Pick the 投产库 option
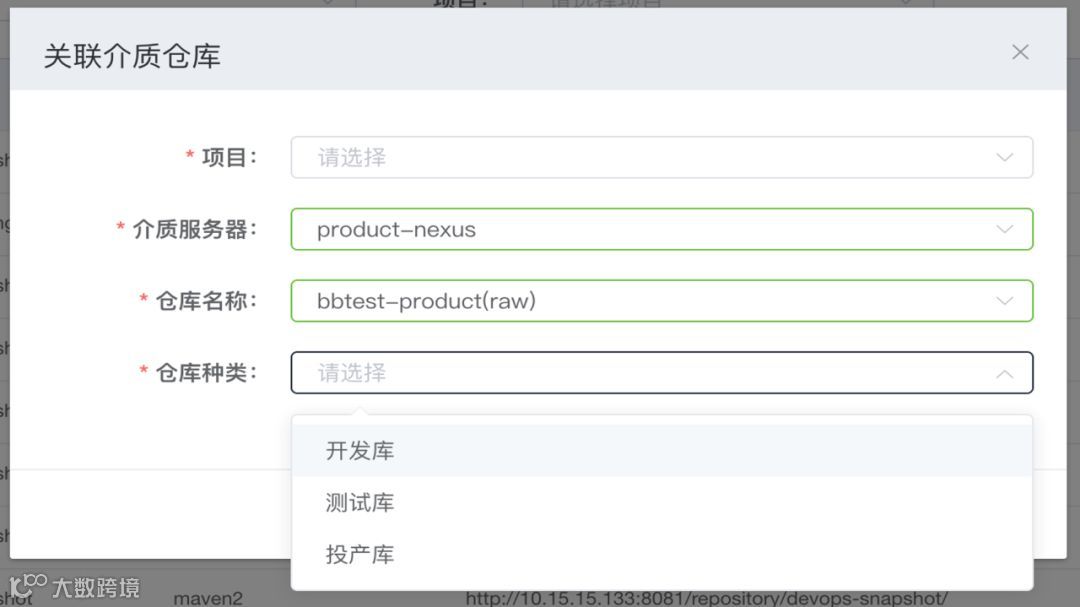 pyautogui.click(x=662, y=554)
